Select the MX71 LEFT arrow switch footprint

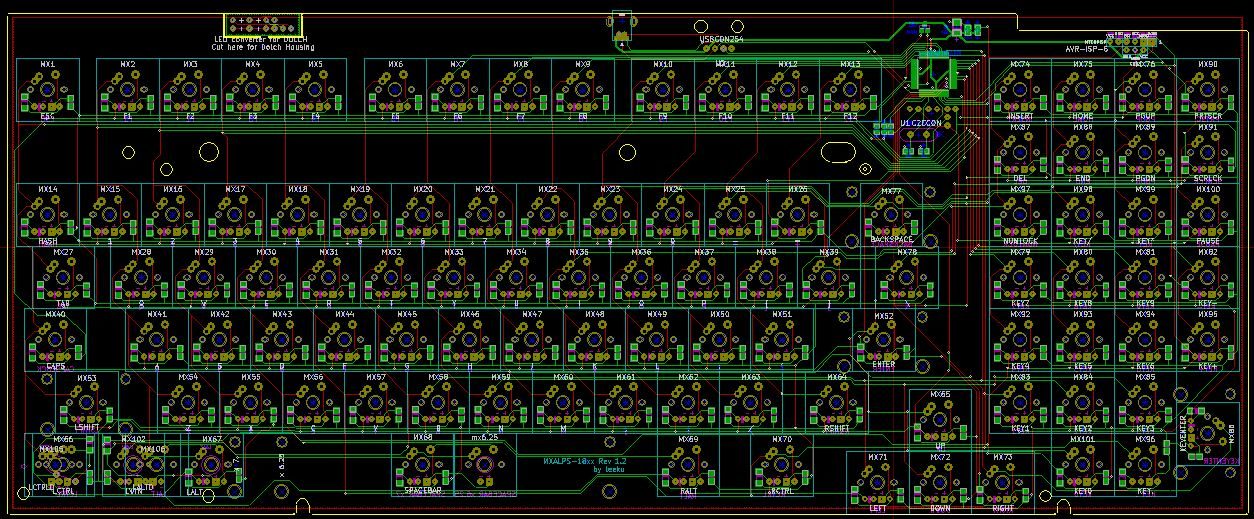coord(877,483)
